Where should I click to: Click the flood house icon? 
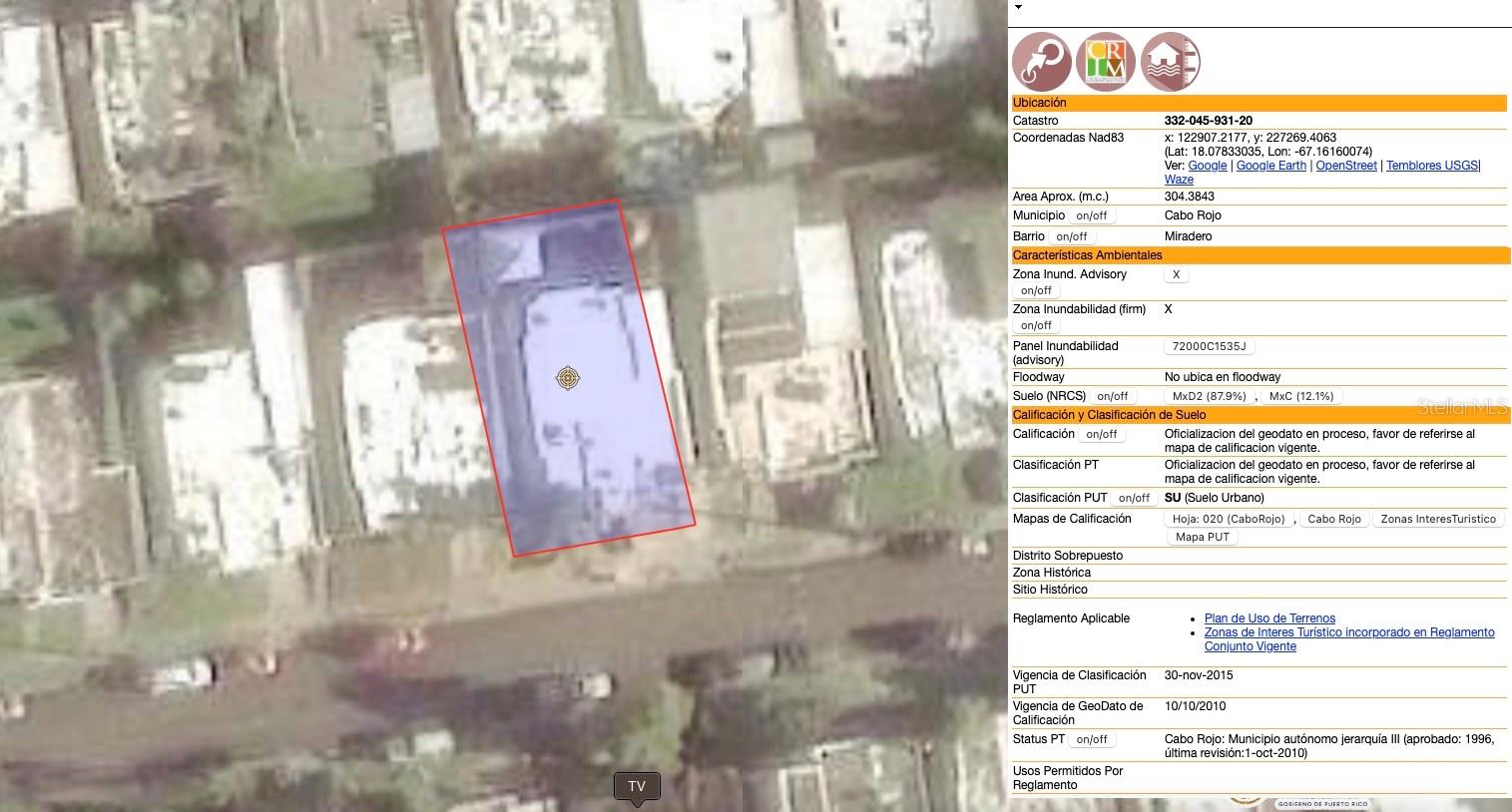[1170, 62]
